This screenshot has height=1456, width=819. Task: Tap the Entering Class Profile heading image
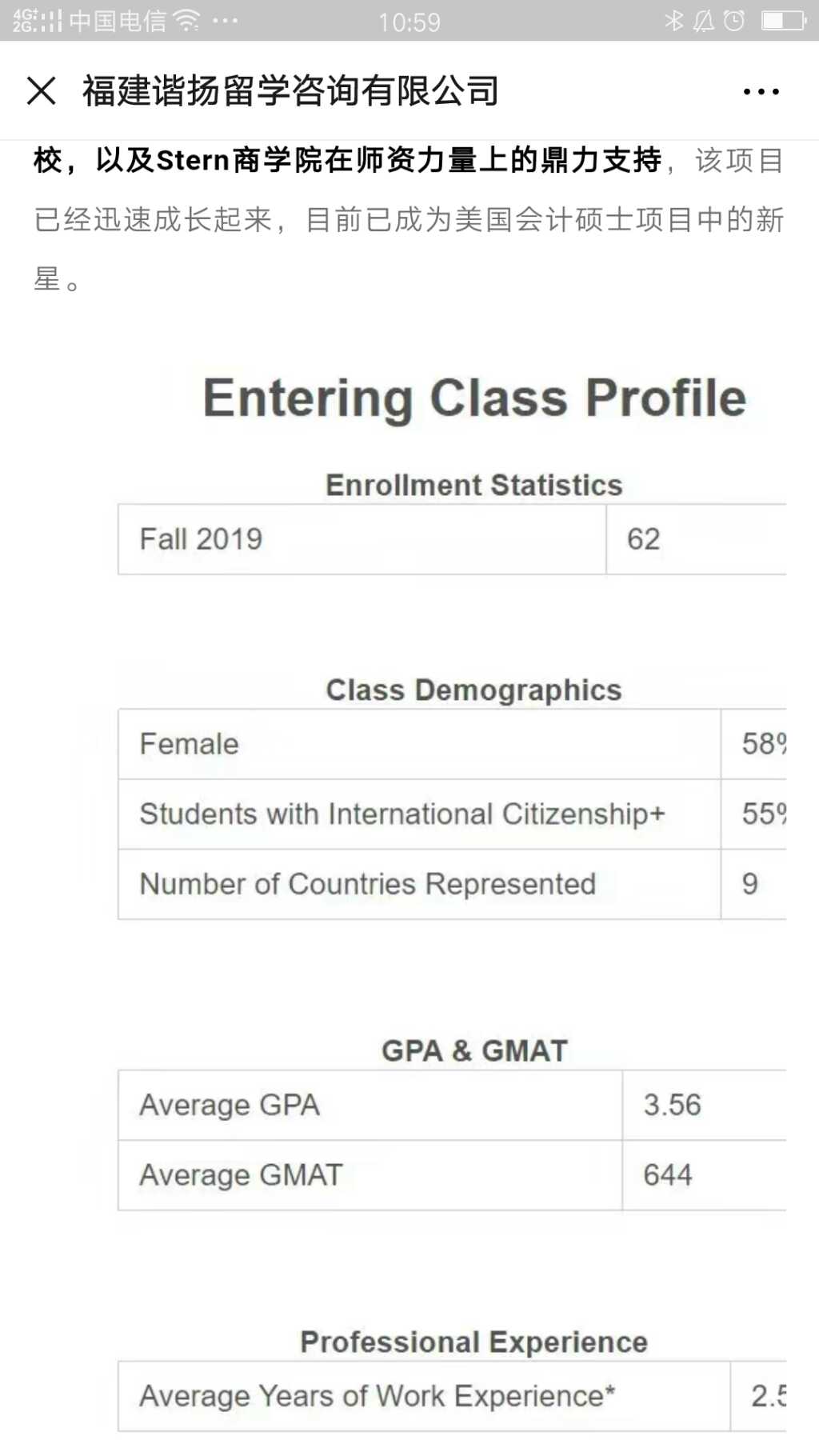pyautogui.click(x=474, y=398)
